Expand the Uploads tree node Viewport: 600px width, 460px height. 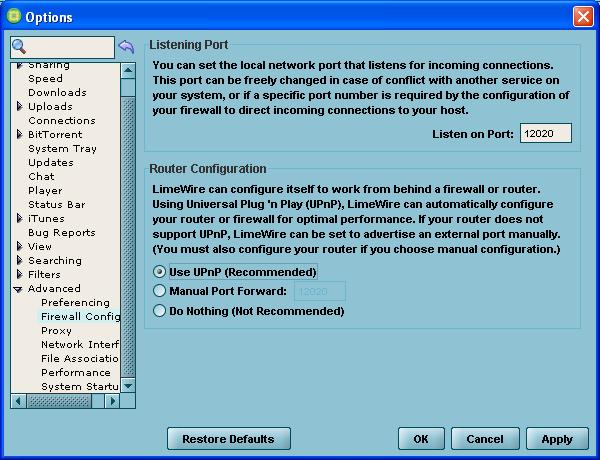(x=19, y=106)
